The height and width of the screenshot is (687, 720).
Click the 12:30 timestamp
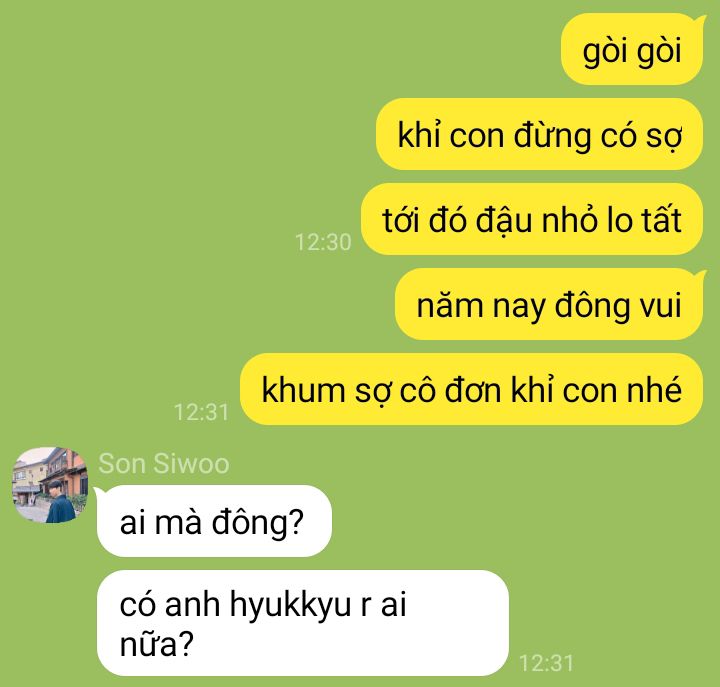click(x=323, y=242)
